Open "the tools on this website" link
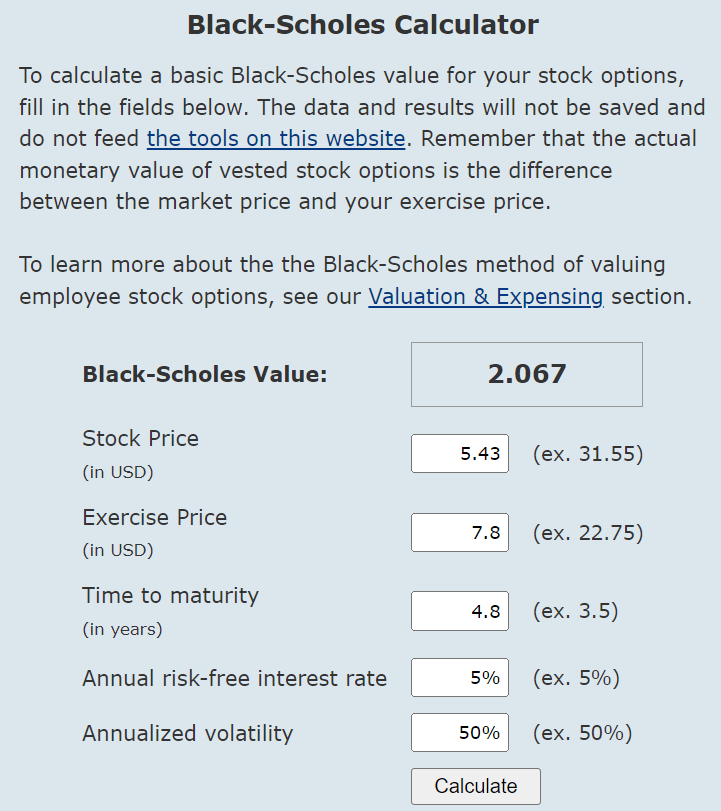 tap(276, 139)
